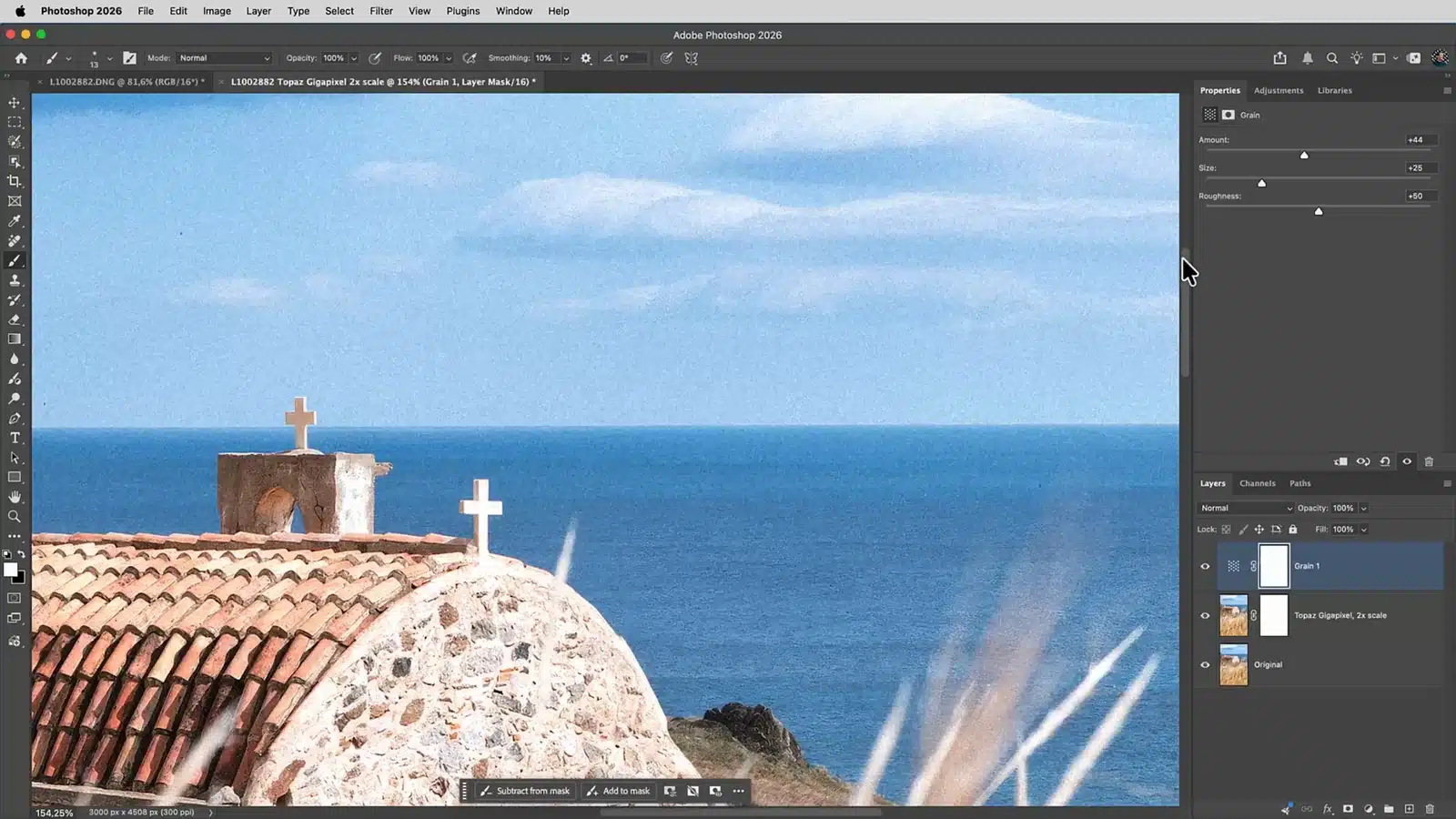Open the L1002882.DNG document tab
Viewport: 1456px width, 819px height.
(126, 81)
